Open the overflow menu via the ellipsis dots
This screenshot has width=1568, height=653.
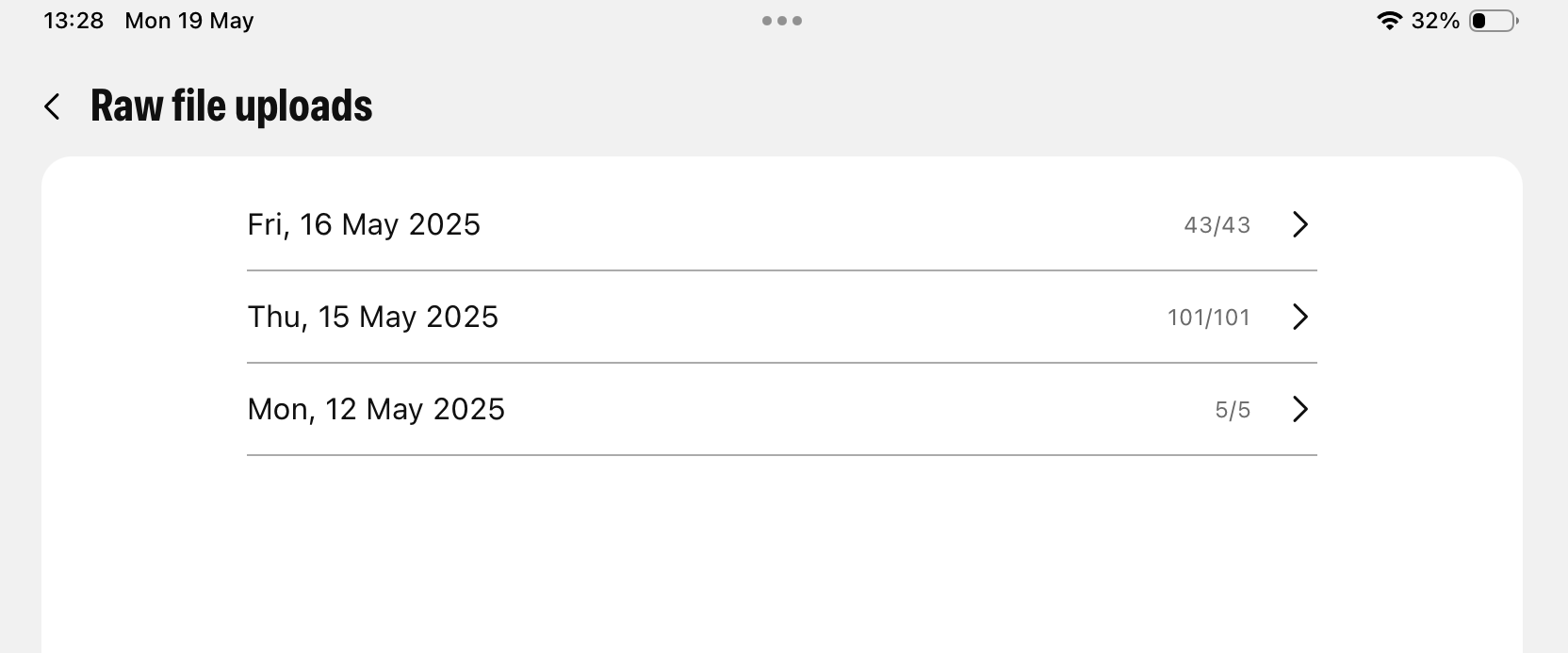[x=782, y=20]
